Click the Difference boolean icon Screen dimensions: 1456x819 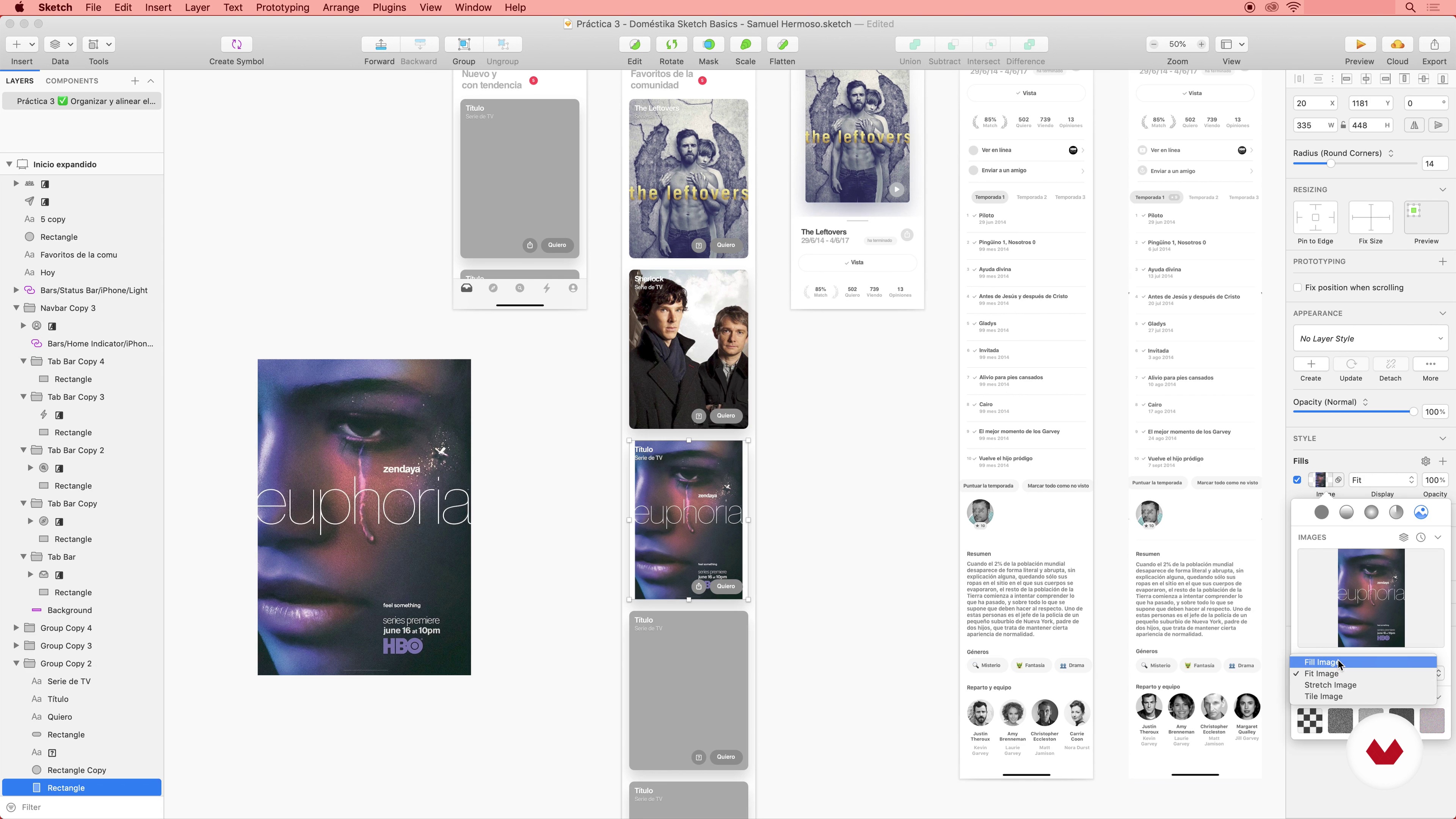tap(1029, 44)
